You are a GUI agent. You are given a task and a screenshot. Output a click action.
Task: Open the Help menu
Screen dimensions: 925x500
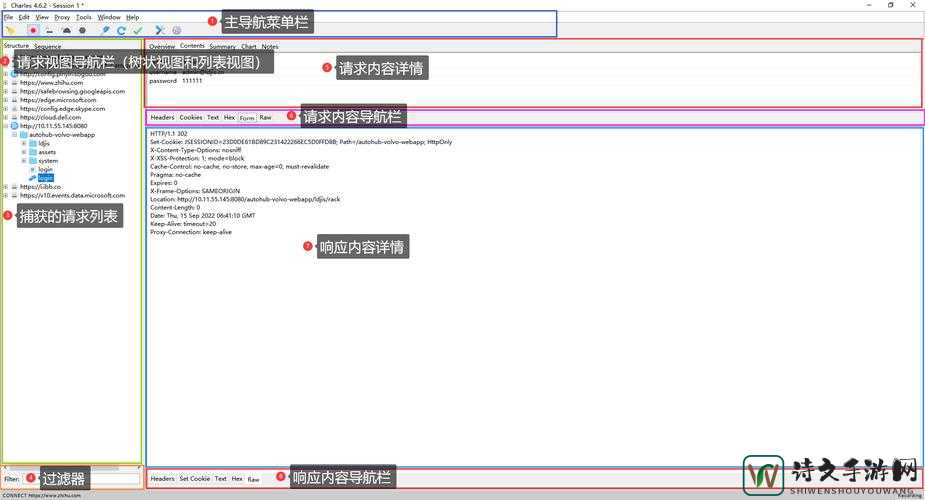pyautogui.click(x=133, y=17)
